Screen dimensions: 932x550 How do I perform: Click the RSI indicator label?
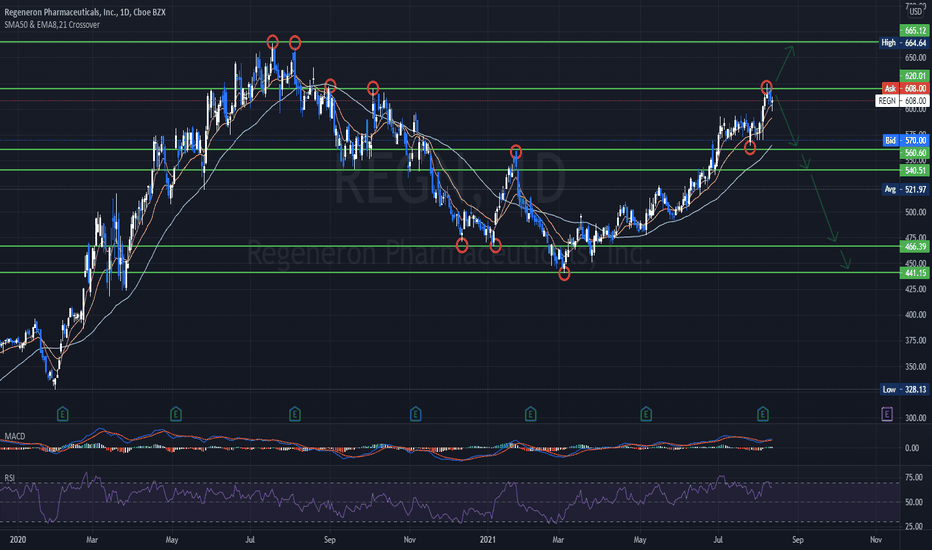[x=10, y=478]
